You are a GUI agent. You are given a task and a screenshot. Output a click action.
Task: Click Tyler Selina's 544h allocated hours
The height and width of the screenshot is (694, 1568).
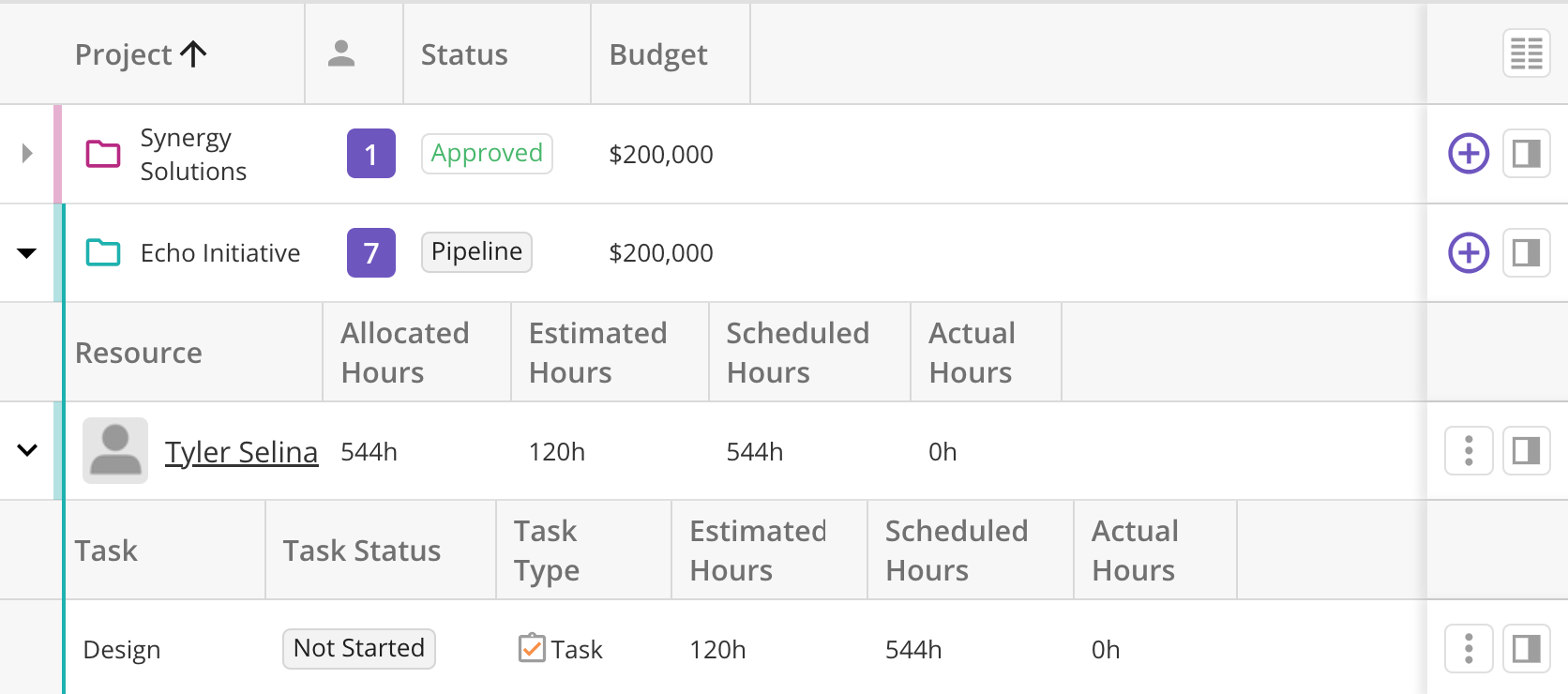click(369, 452)
